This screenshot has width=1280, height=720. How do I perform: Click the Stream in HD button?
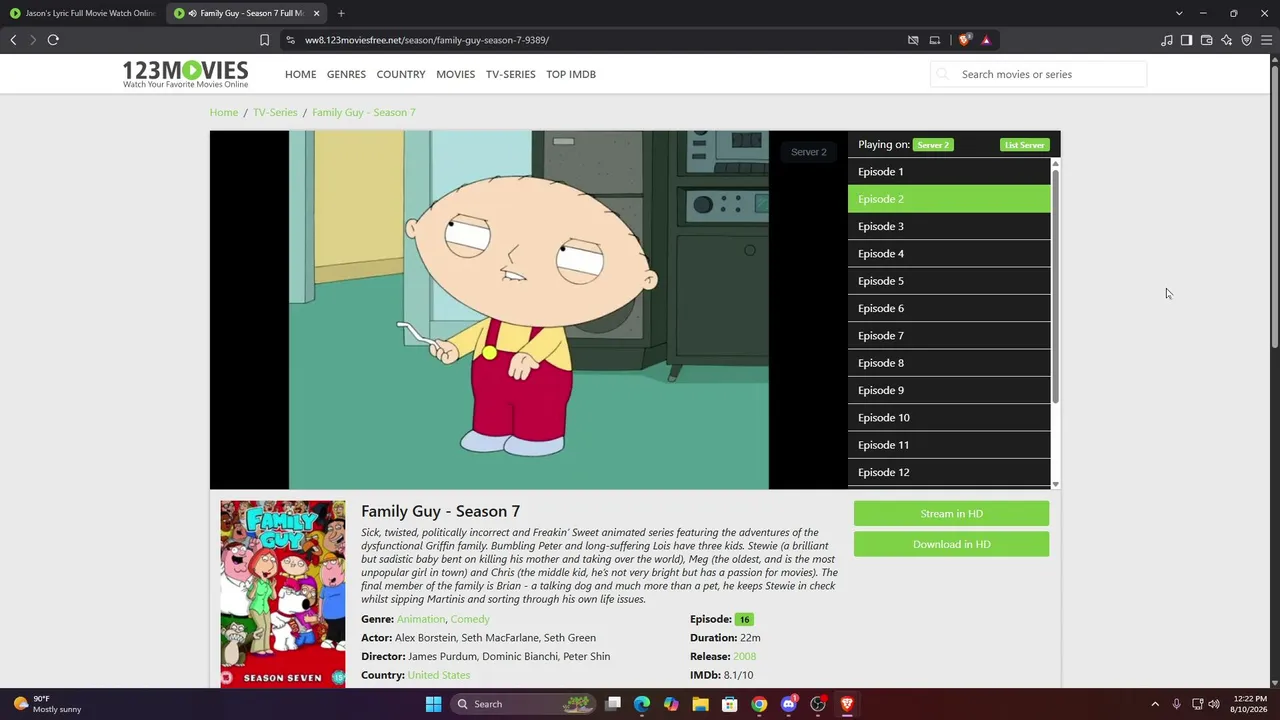(x=951, y=514)
